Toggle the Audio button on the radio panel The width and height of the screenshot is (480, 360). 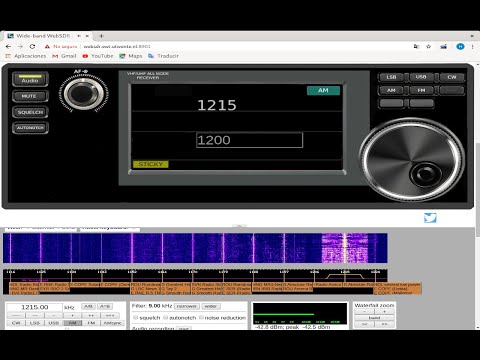coord(30,79)
